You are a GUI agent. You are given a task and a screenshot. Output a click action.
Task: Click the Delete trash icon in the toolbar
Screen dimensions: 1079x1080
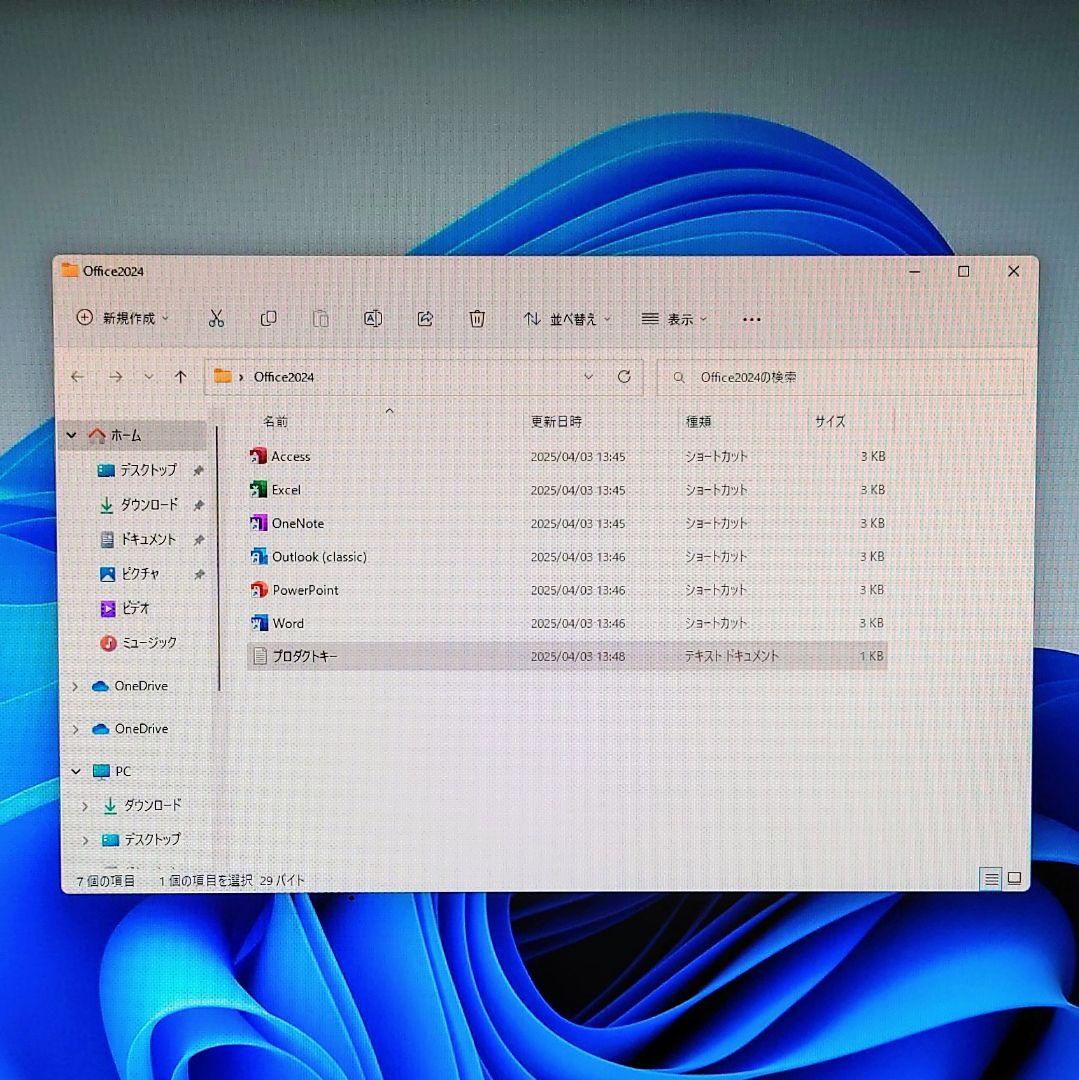click(x=477, y=318)
